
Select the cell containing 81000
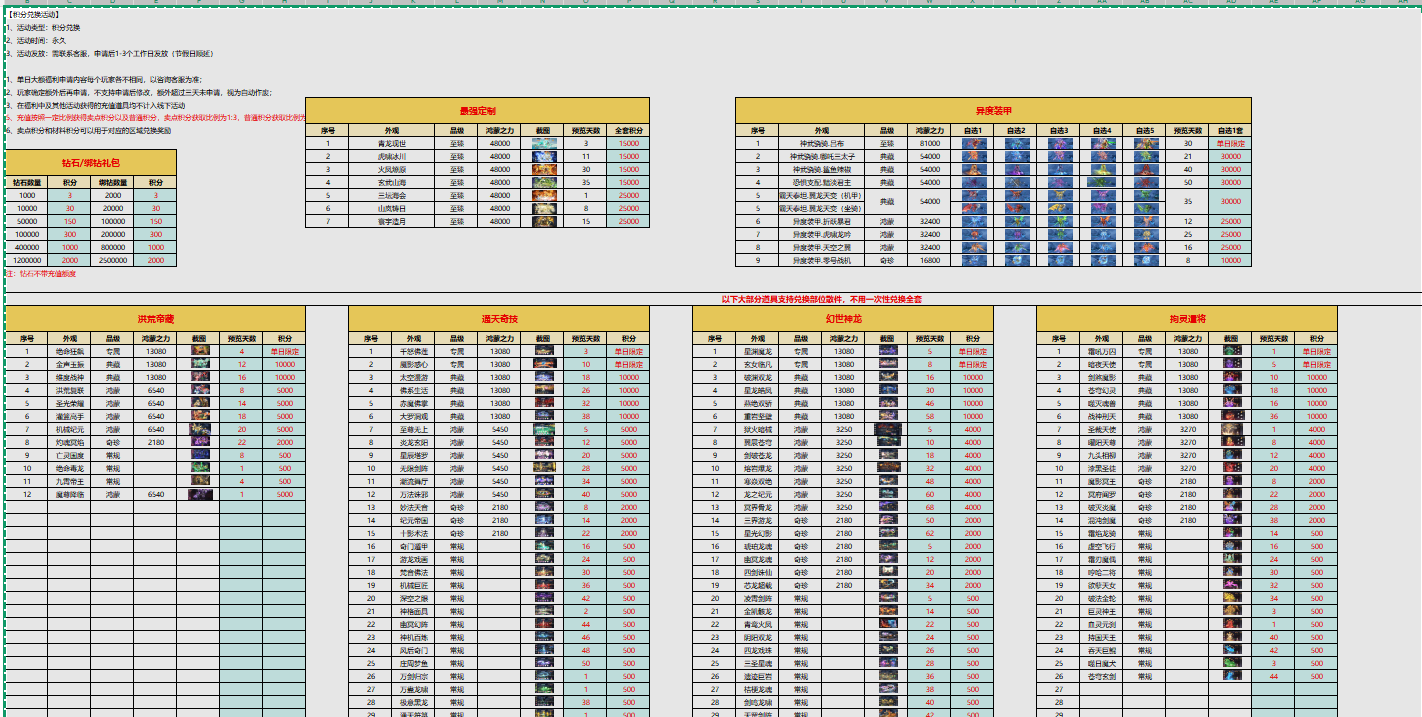click(929, 143)
